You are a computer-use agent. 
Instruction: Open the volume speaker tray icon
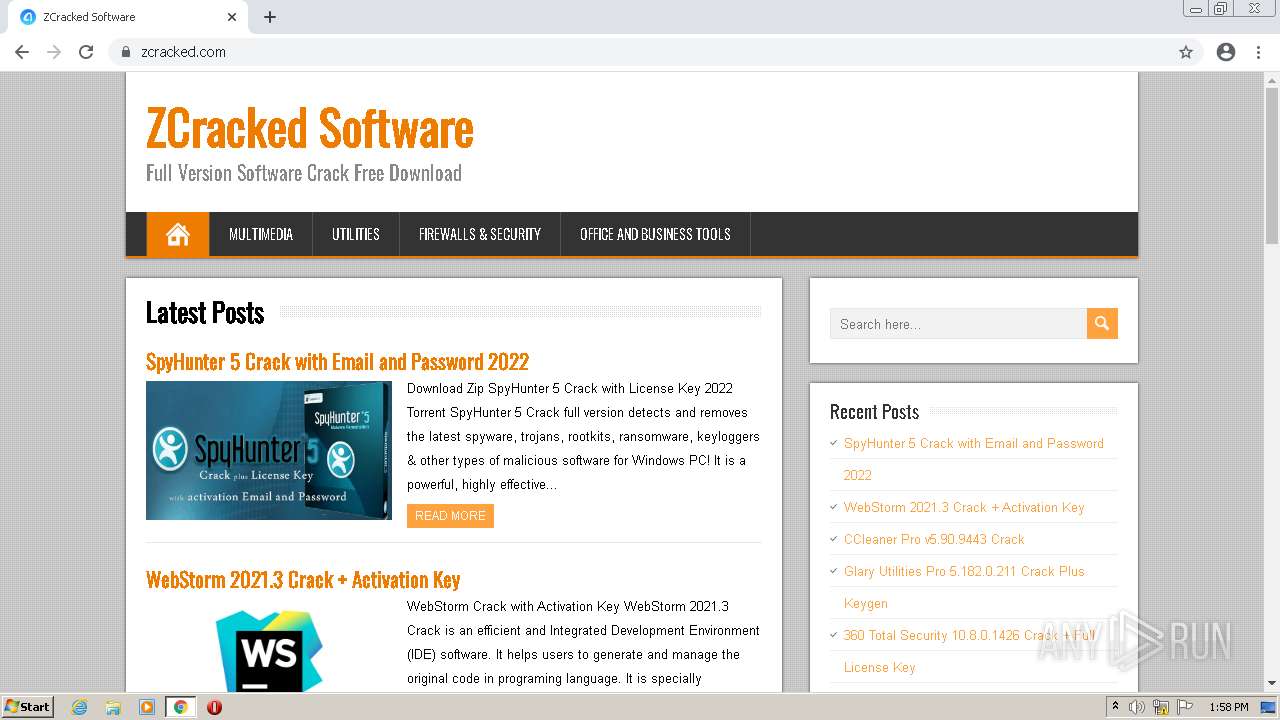(x=1136, y=707)
